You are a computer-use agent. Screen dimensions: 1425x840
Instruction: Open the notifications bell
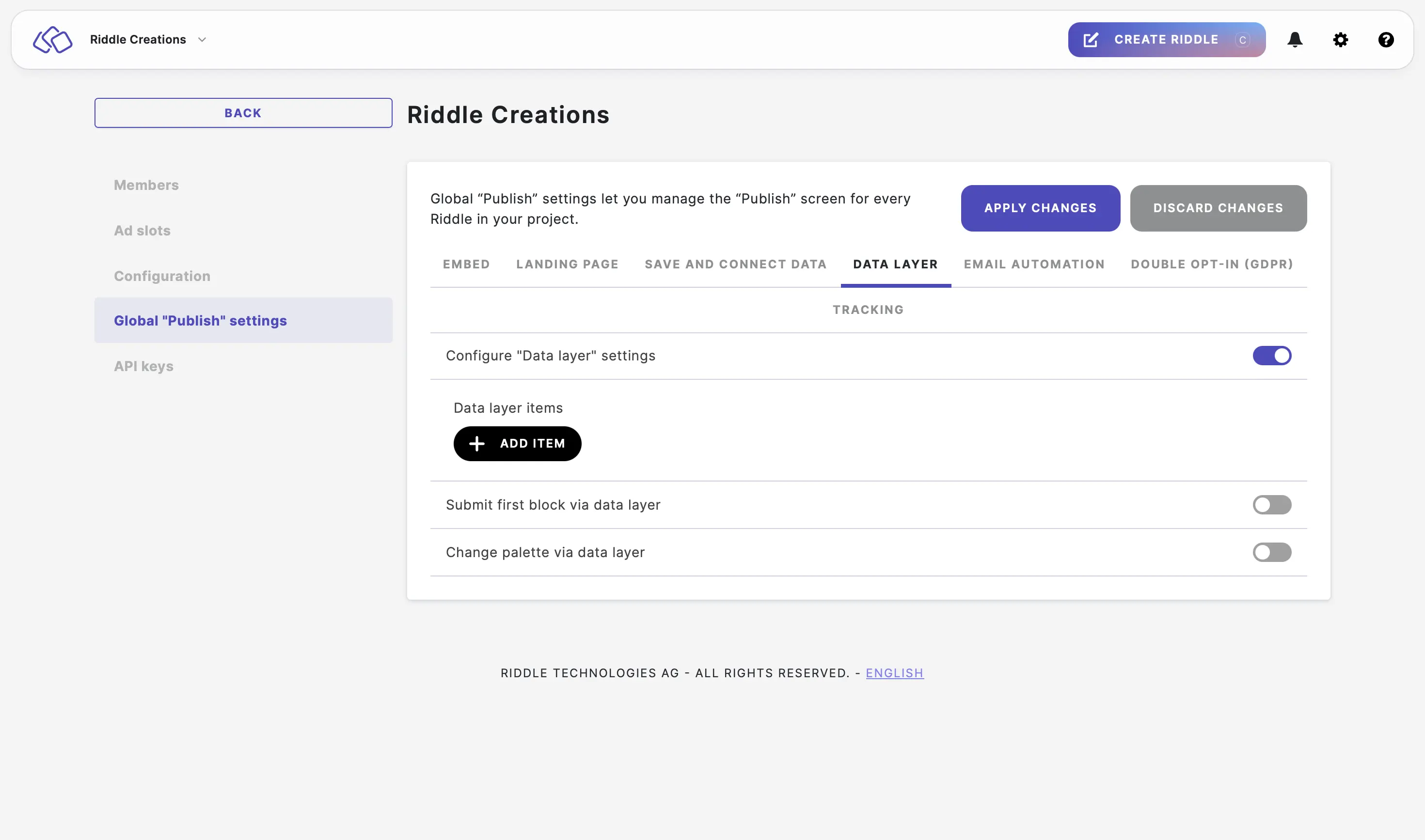coord(1295,40)
